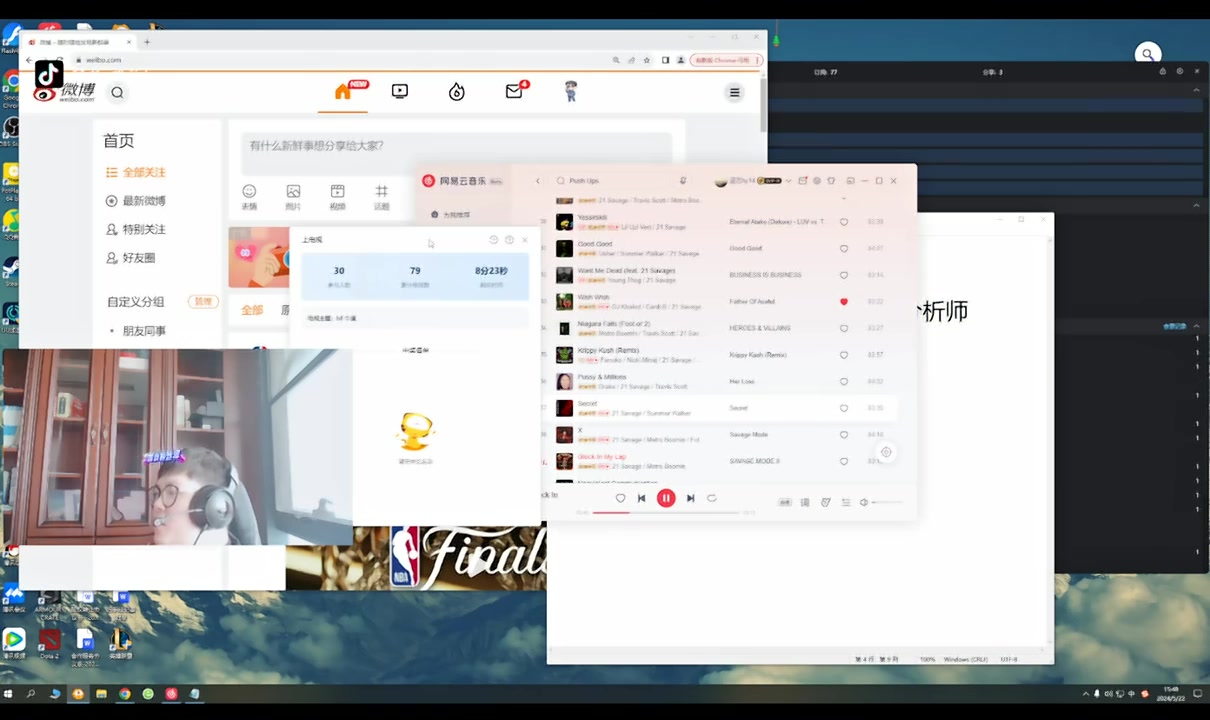Adjust the NetEase volume slider
The image size is (1210, 720).
point(887,502)
